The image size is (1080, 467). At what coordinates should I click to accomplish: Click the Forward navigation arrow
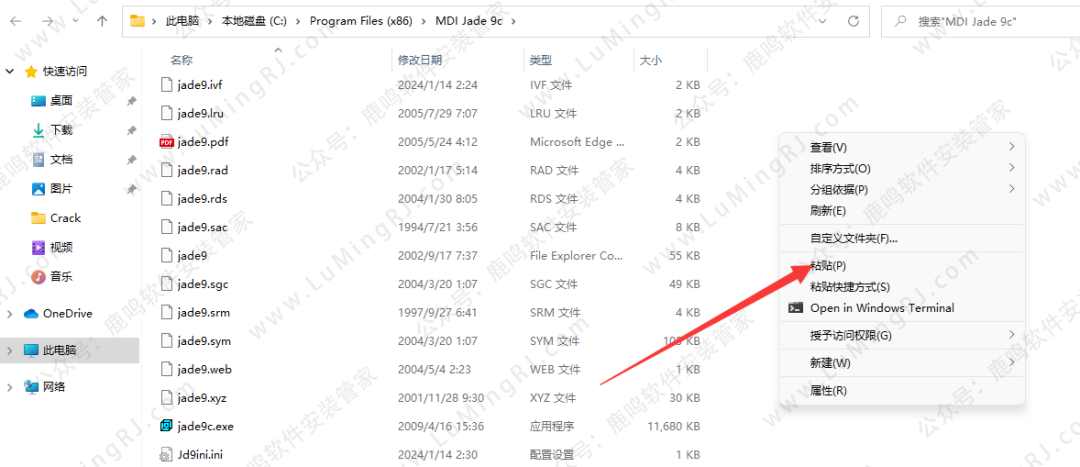[x=48, y=21]
